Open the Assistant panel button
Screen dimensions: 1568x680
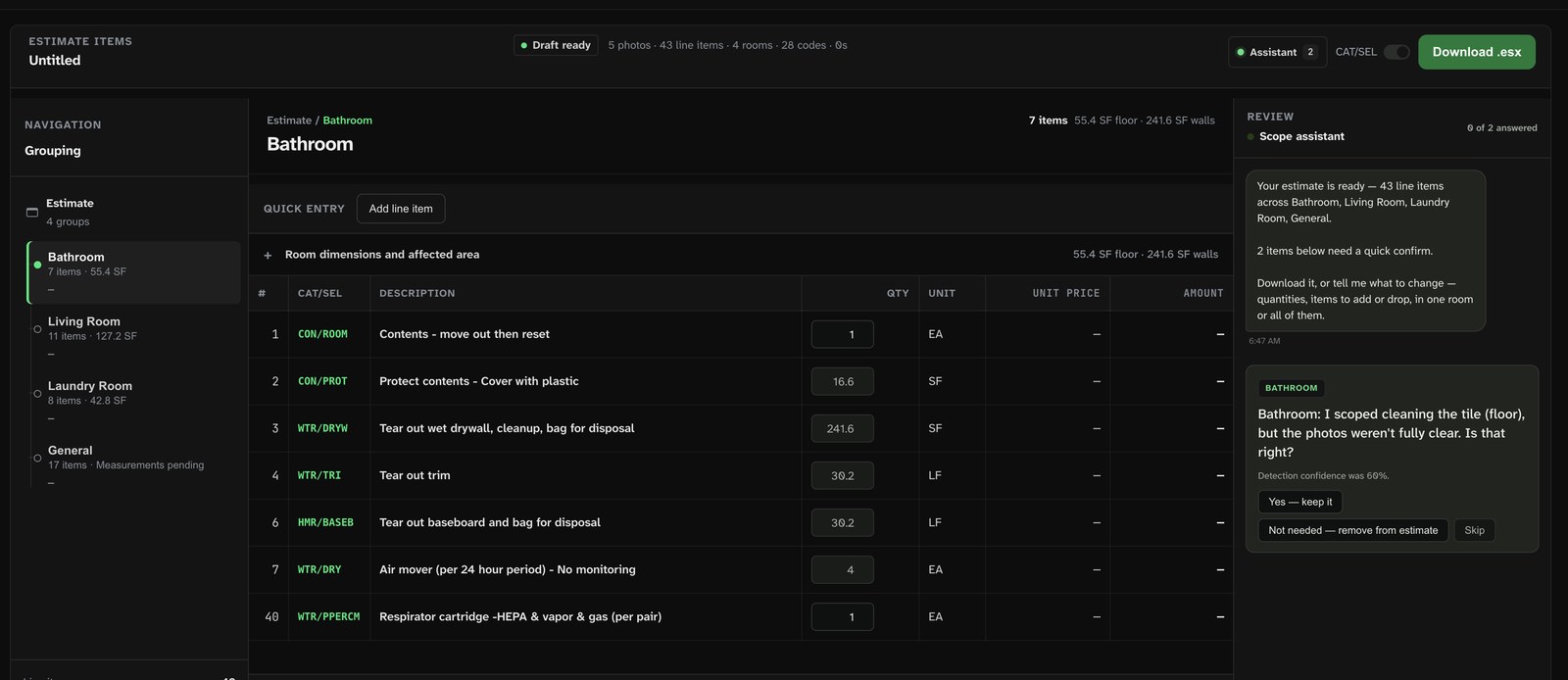(1277, 52)
